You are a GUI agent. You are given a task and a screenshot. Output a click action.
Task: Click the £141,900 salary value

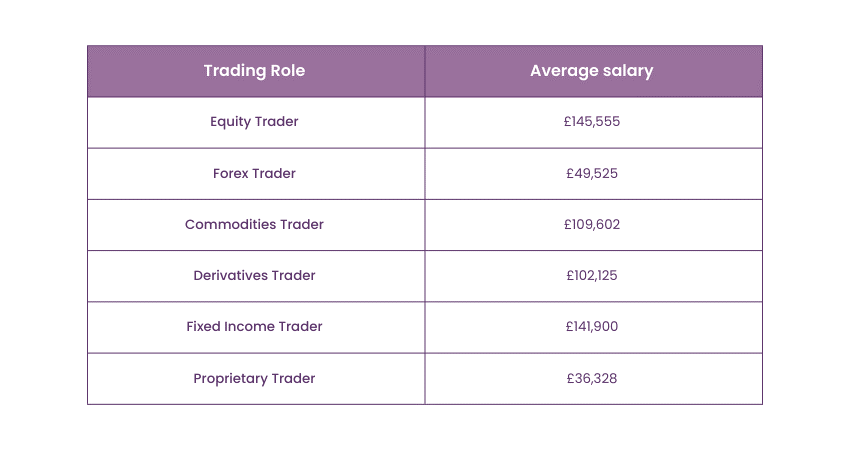tap(591, 326)
